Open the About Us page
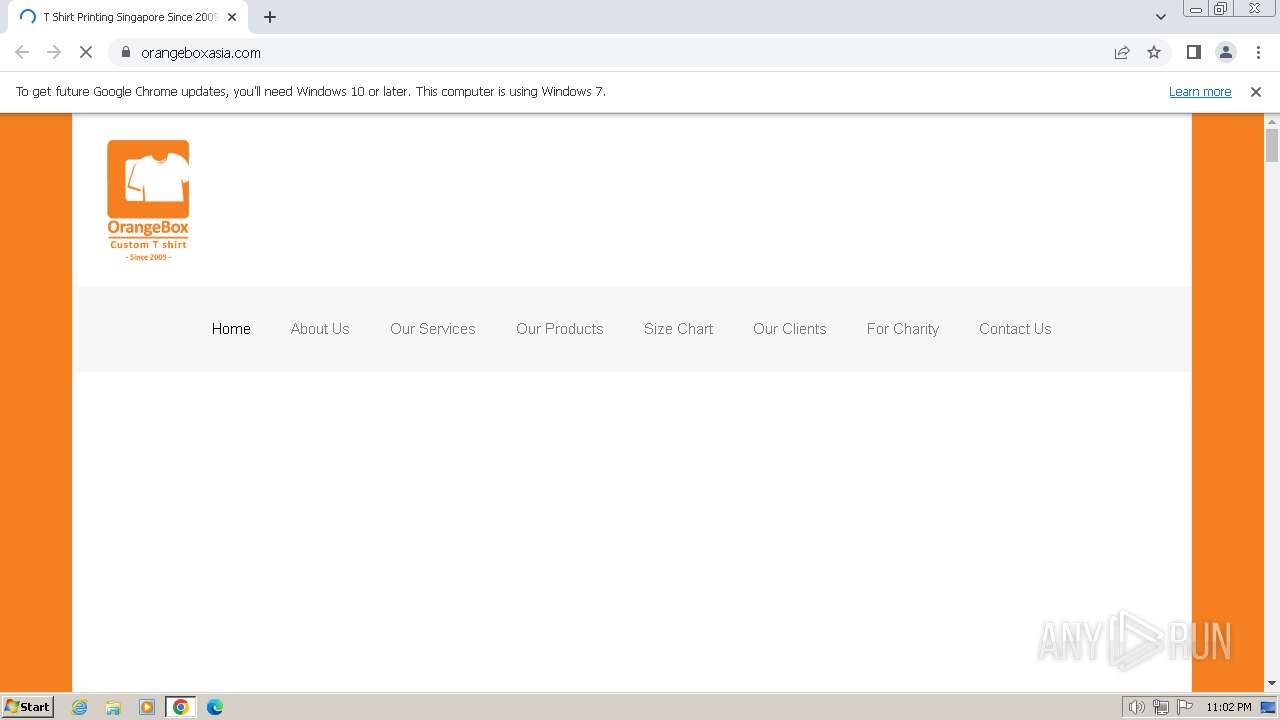This screenshot has width=1280, height=720. [x=320, y=329]
